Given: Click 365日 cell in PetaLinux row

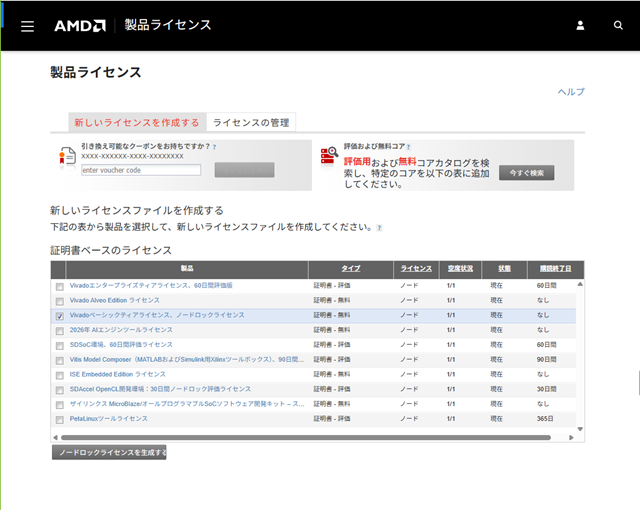Looking at the screenshot, I should (x=545, y=419).
